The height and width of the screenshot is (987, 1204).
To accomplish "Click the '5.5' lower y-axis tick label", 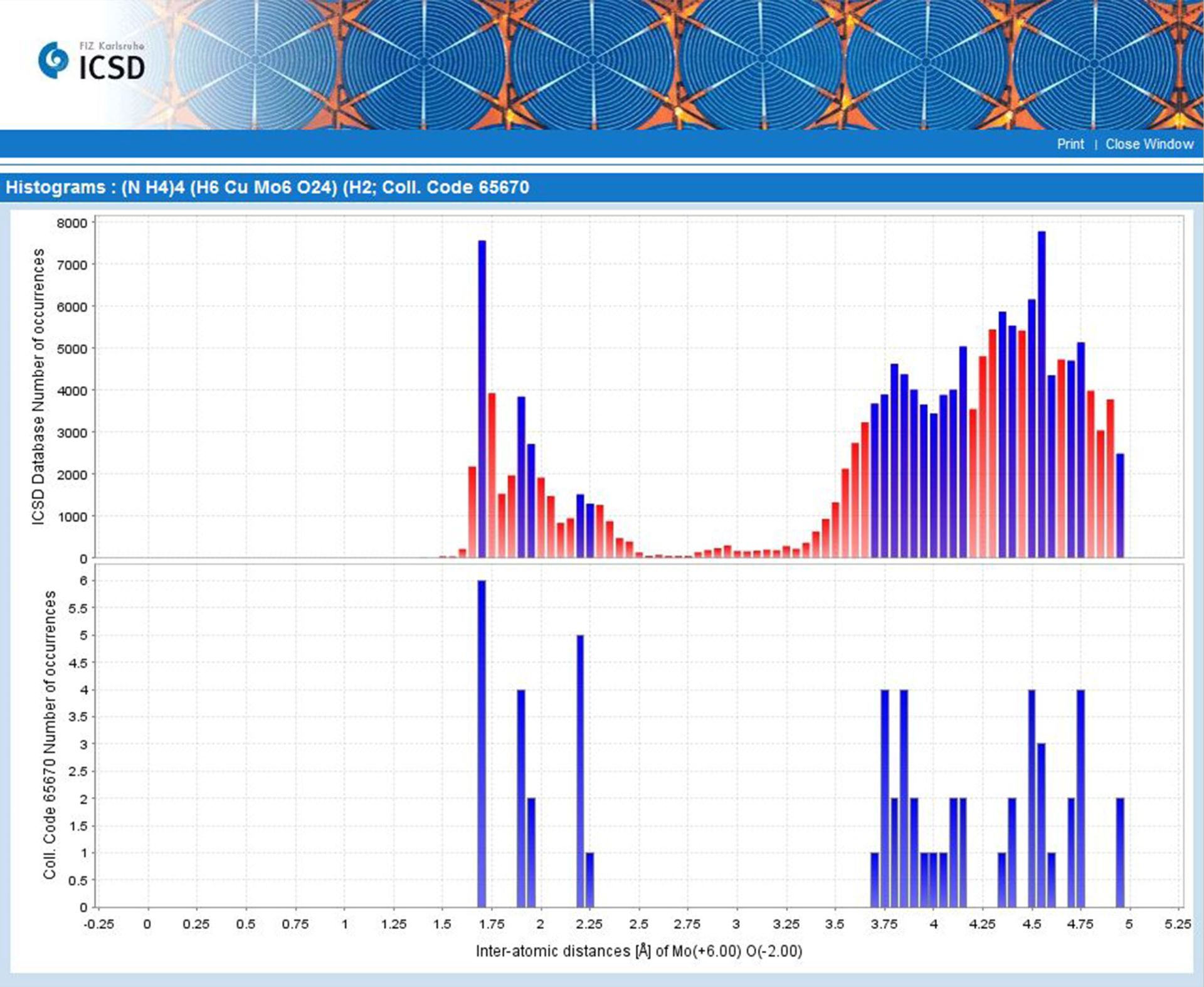I will [x=78, y=608].
